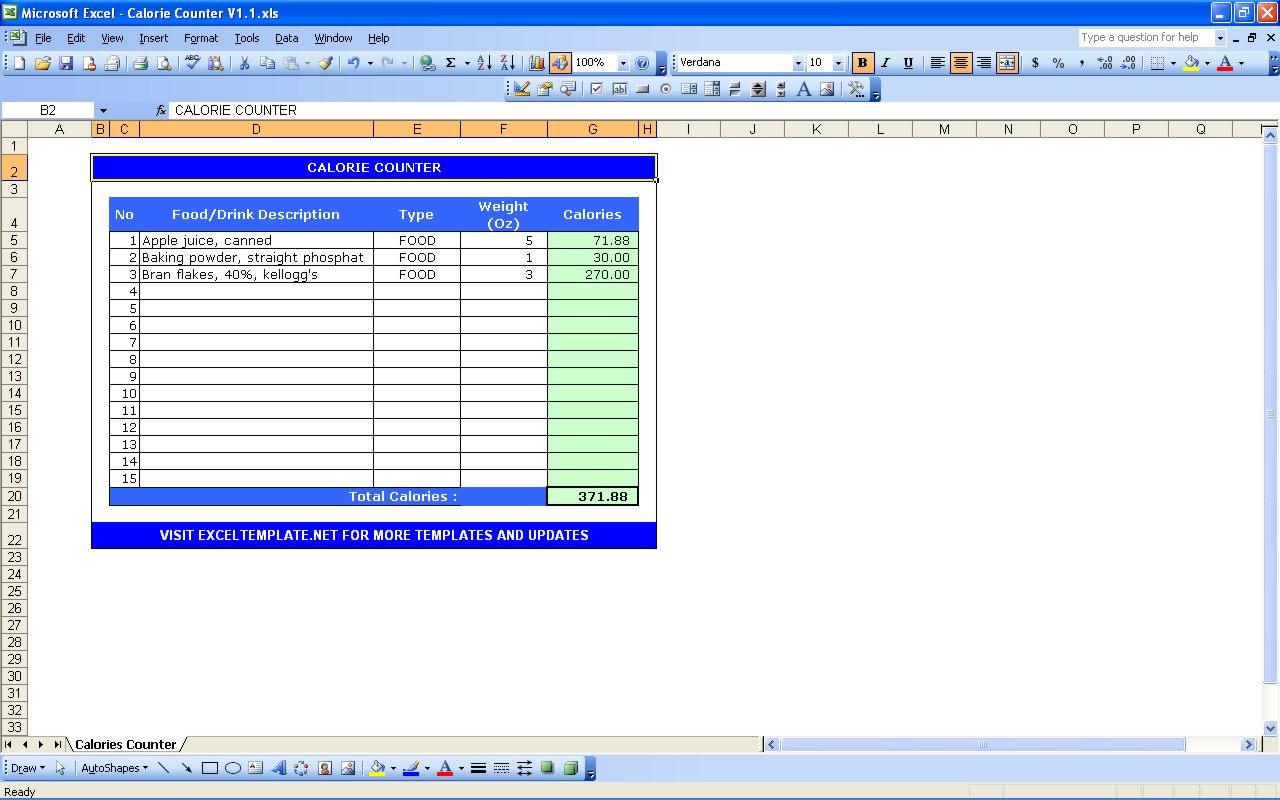Image resolution: width=1280 pixels, height=800 pixels.
Task: Click the AutoShapes button
Action: [113, 768]
